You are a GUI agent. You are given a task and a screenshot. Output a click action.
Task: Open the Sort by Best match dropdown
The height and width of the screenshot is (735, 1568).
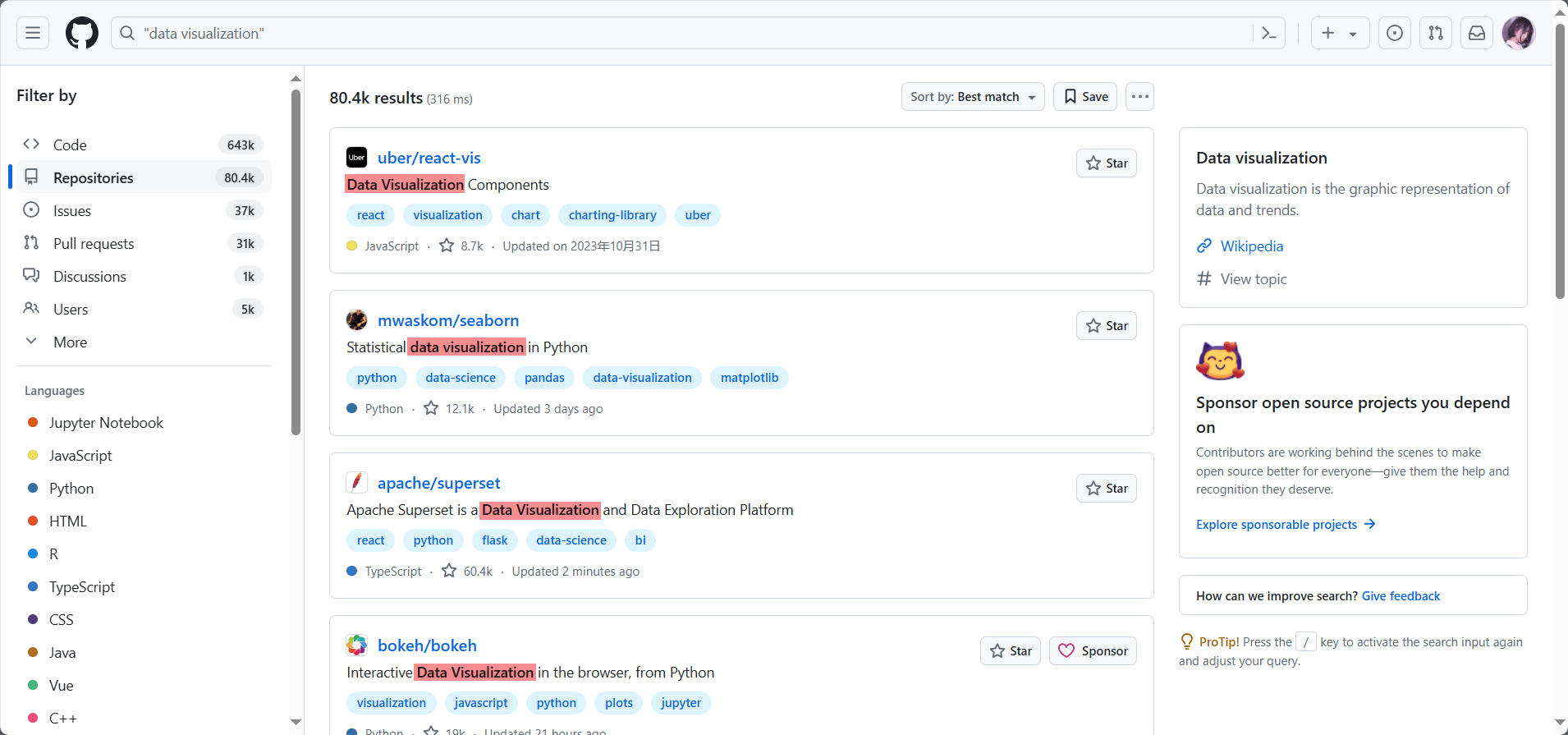972,97
